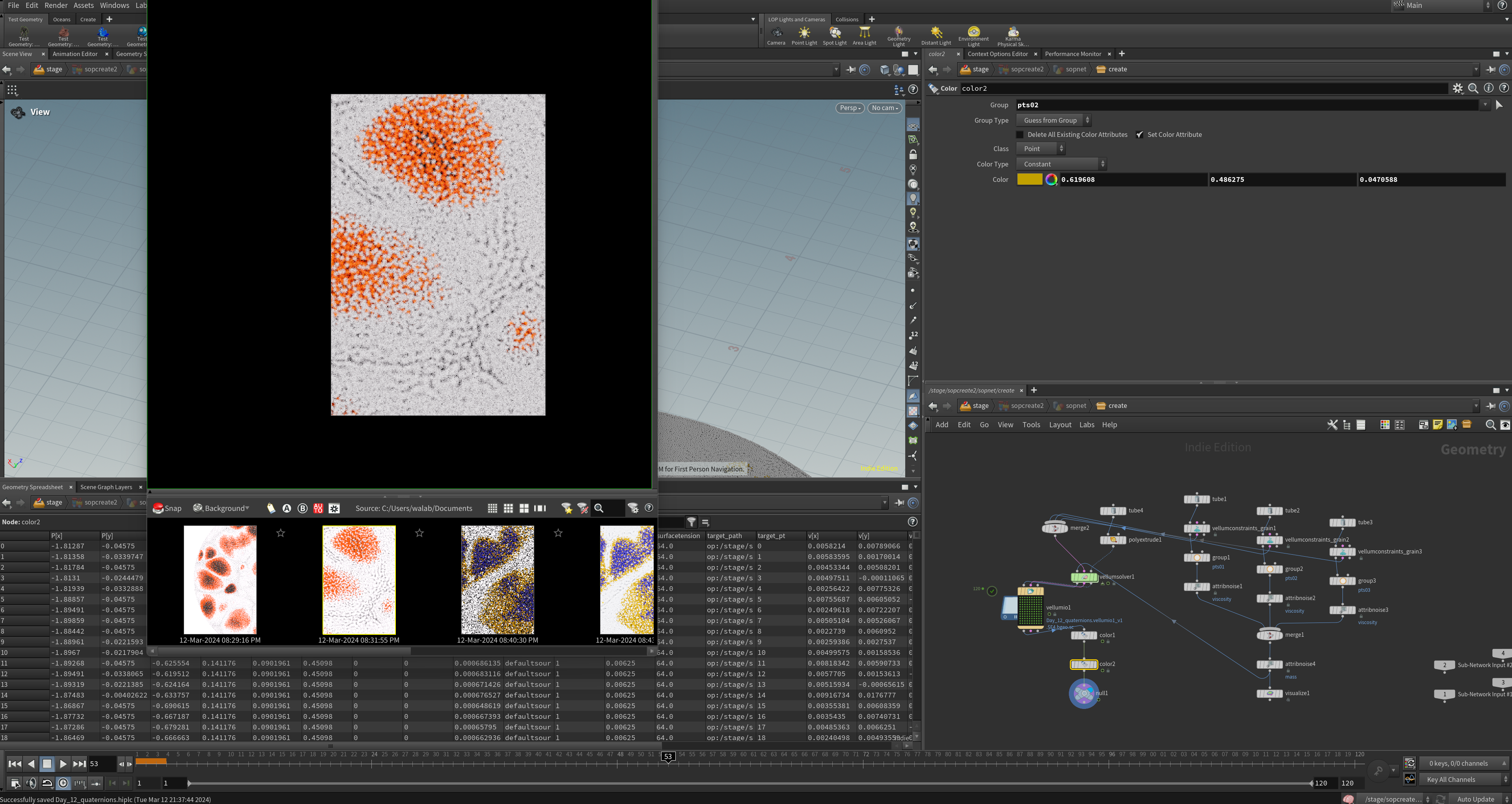Screen dimensions: 1512x804
Task: Open the Color Type dropdown set to Constant
Action: point(1061,165)
